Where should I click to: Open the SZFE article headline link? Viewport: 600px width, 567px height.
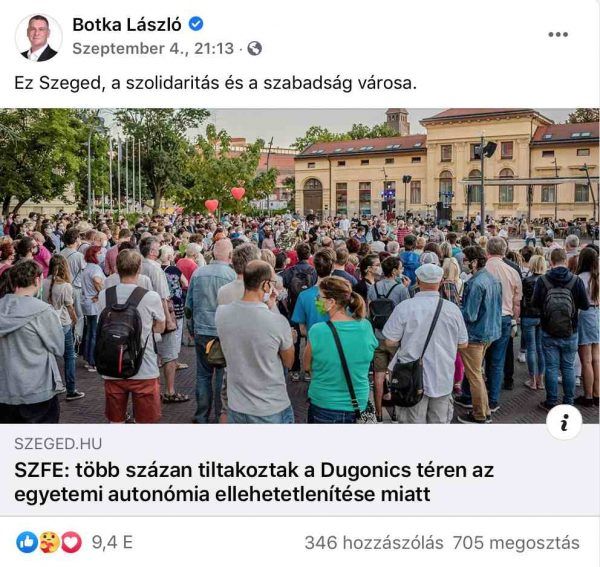pyautogui.click(x=254, y=482)
